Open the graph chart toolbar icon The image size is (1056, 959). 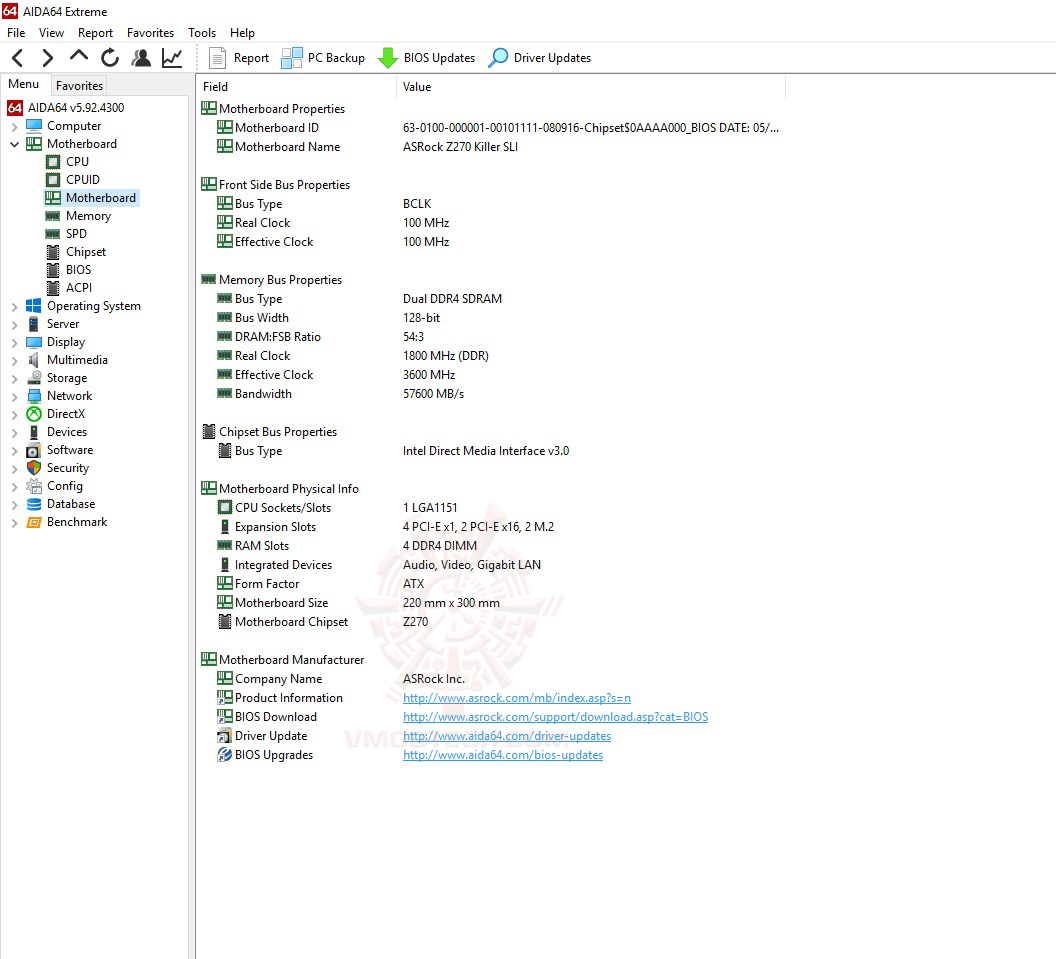pyautogui.click(x=172, y=58)
